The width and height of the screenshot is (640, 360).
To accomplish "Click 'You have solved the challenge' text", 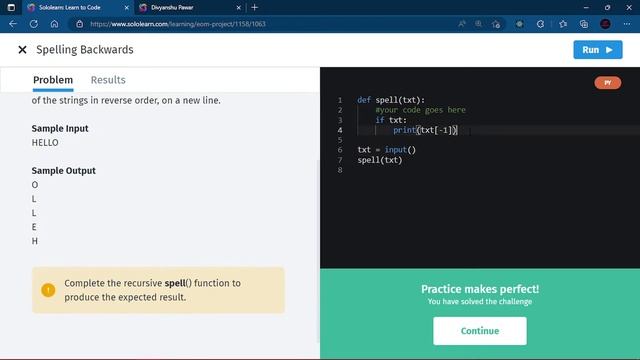I will (x=480, y=302).
